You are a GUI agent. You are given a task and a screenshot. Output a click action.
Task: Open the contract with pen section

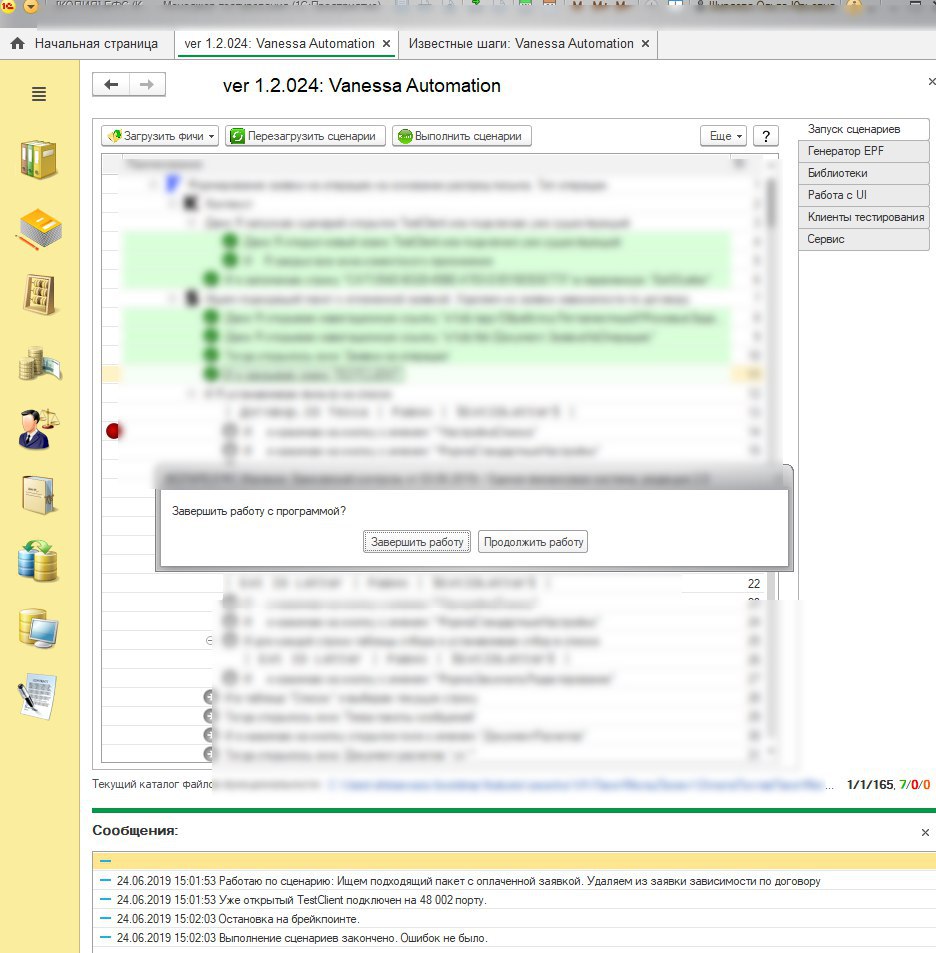click(x=38, y=697)
